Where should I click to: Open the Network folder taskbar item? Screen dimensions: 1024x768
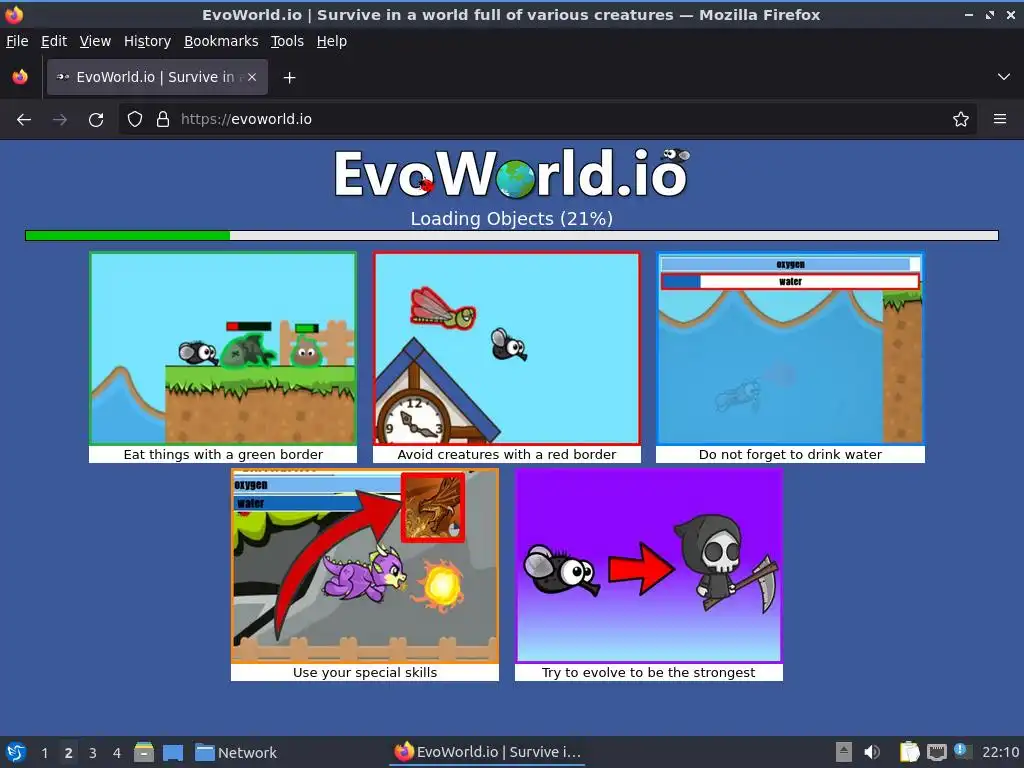[236, 753]
